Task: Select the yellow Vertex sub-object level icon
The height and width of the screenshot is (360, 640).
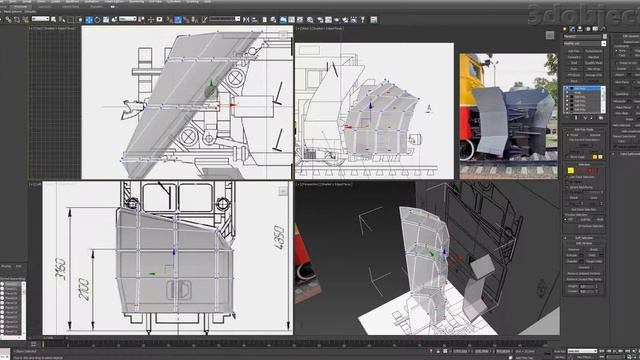Action: (571, 170)
